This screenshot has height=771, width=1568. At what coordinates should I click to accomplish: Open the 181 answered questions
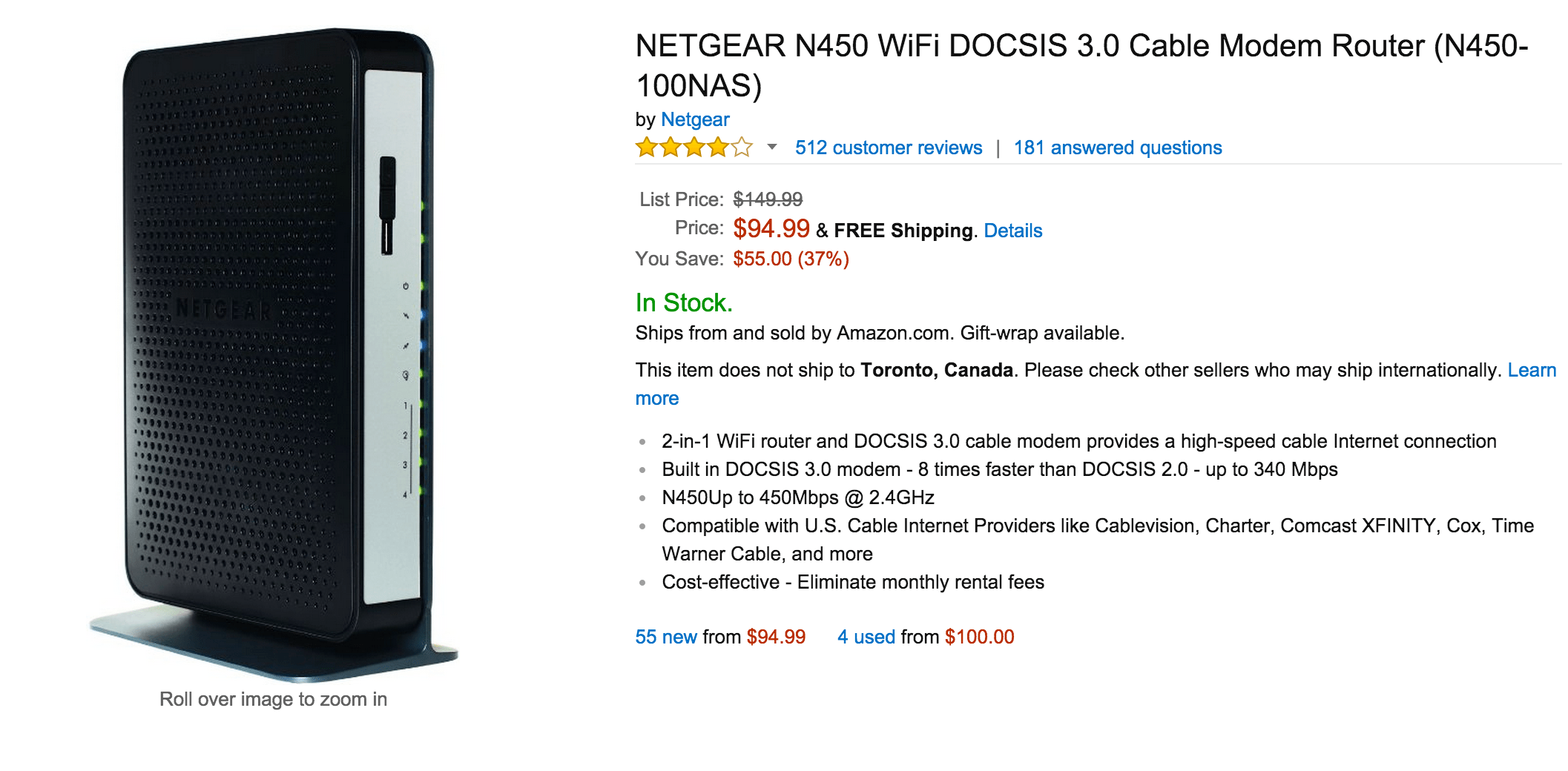(1117, 148)
